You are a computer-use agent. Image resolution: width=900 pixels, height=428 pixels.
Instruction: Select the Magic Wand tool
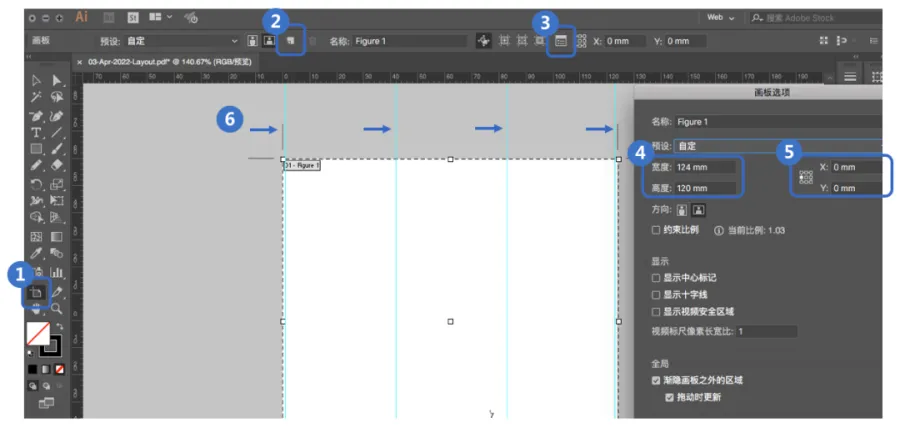[x=37, y=97]
